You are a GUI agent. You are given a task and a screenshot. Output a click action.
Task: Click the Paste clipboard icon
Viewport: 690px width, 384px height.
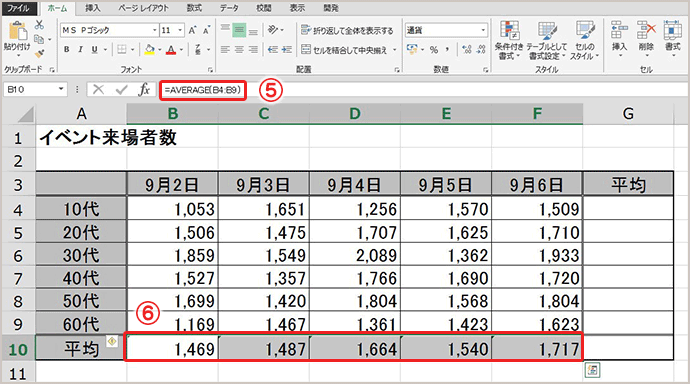tap(17, 32)
